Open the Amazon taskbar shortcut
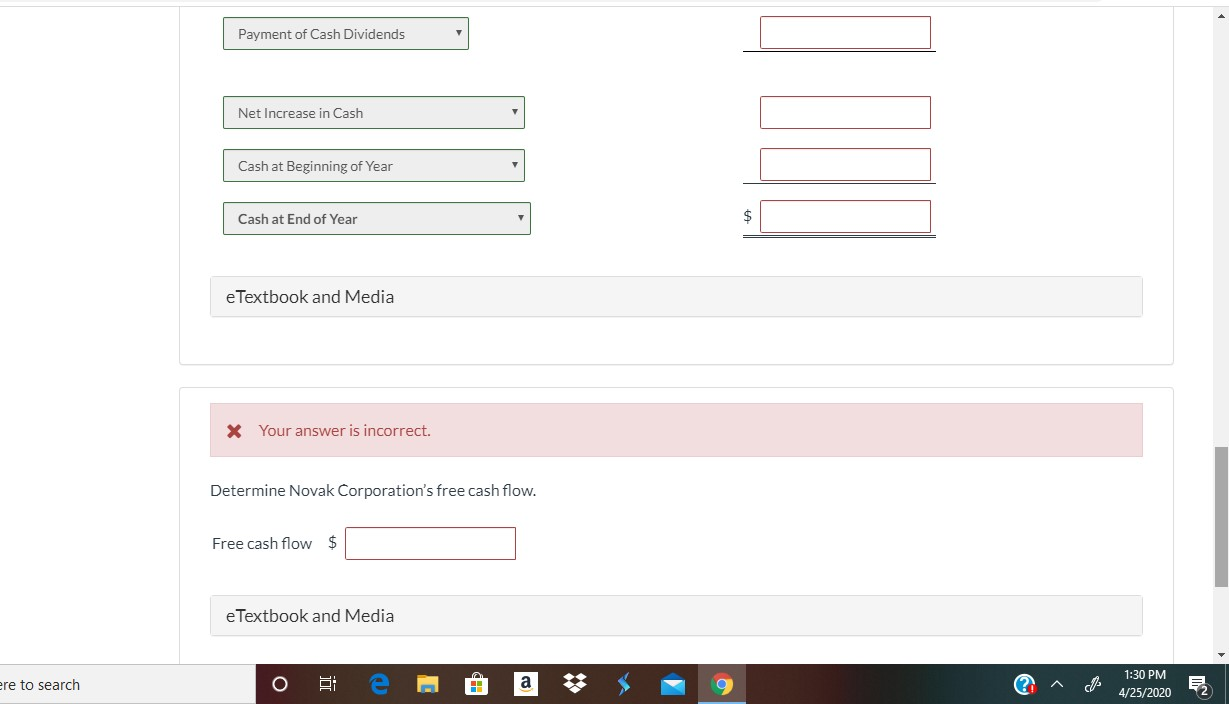Screen dimensions: 1229x704 pos(524,684)
